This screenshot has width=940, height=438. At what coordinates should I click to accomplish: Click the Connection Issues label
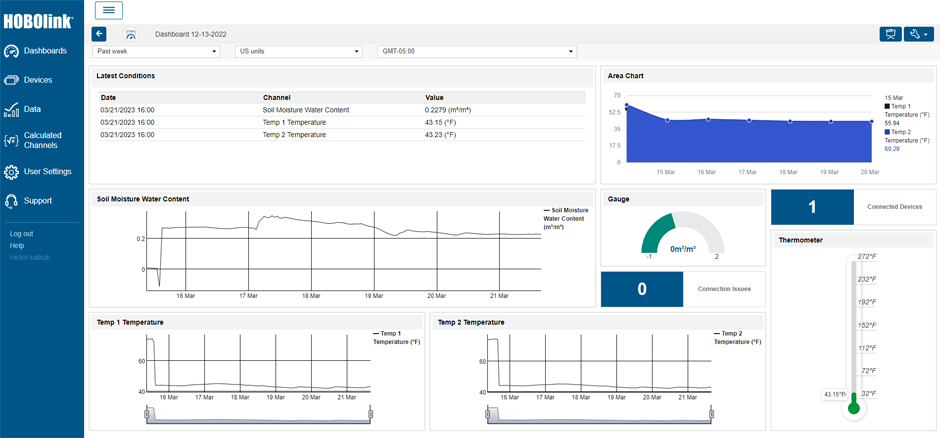tap(724, 289)
